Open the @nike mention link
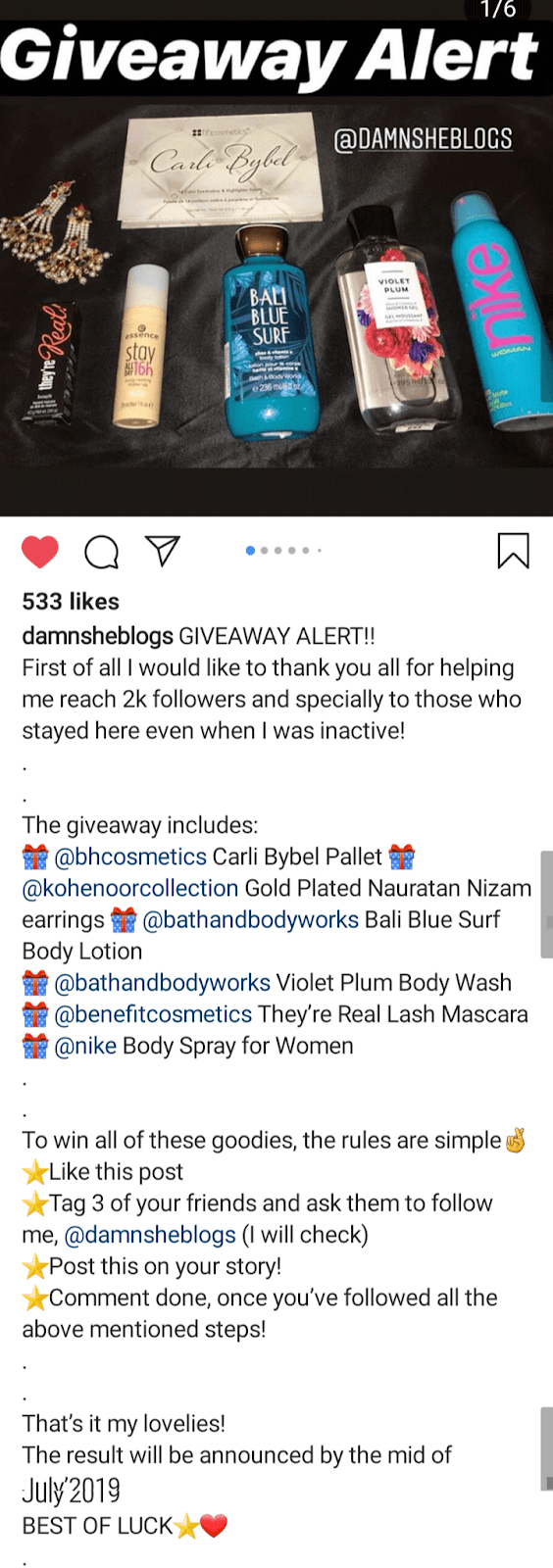553x1568 pixels. point(85,1046)
